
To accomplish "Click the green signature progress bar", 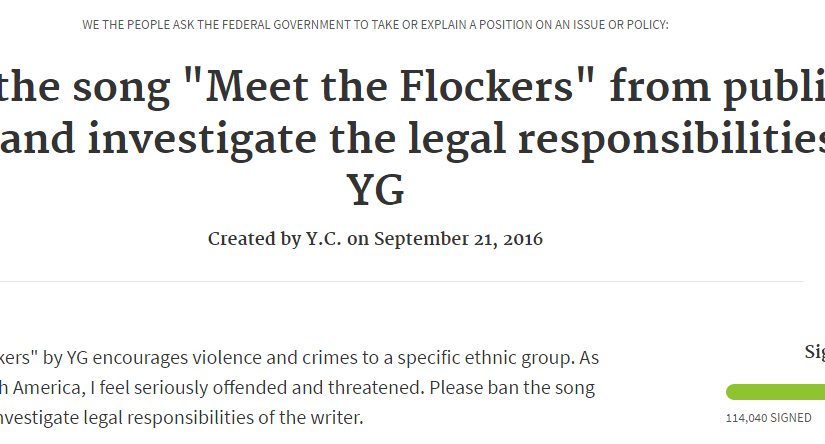I will [x=775, y=391].
